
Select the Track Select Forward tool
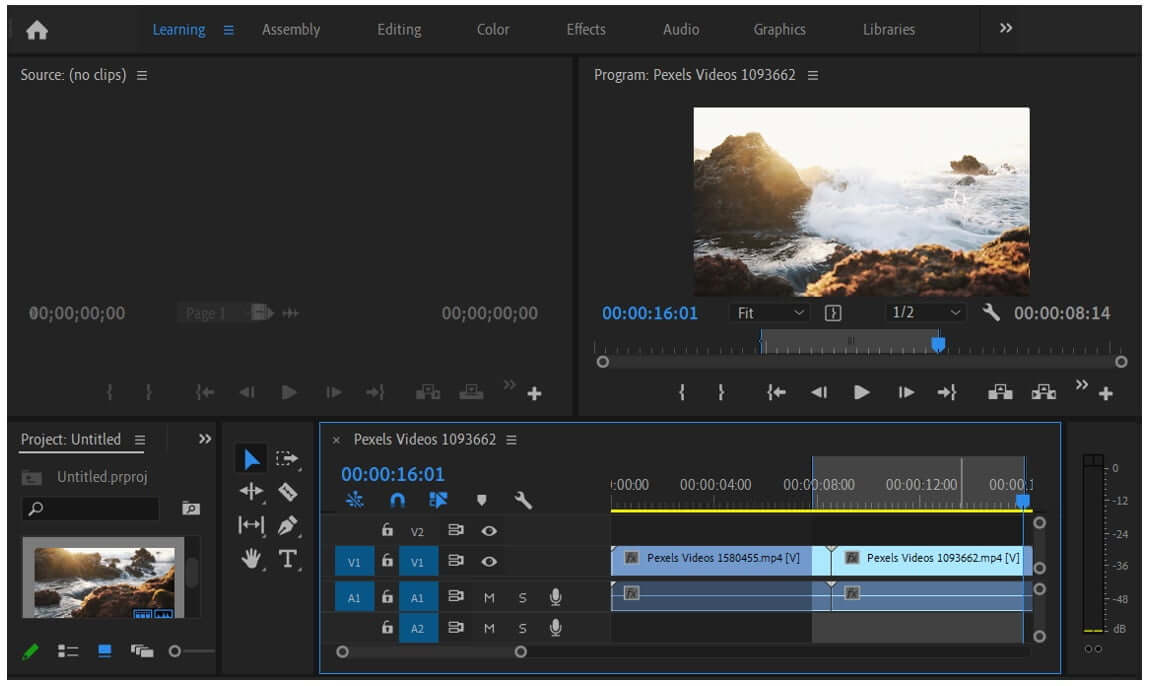[287, 460]
